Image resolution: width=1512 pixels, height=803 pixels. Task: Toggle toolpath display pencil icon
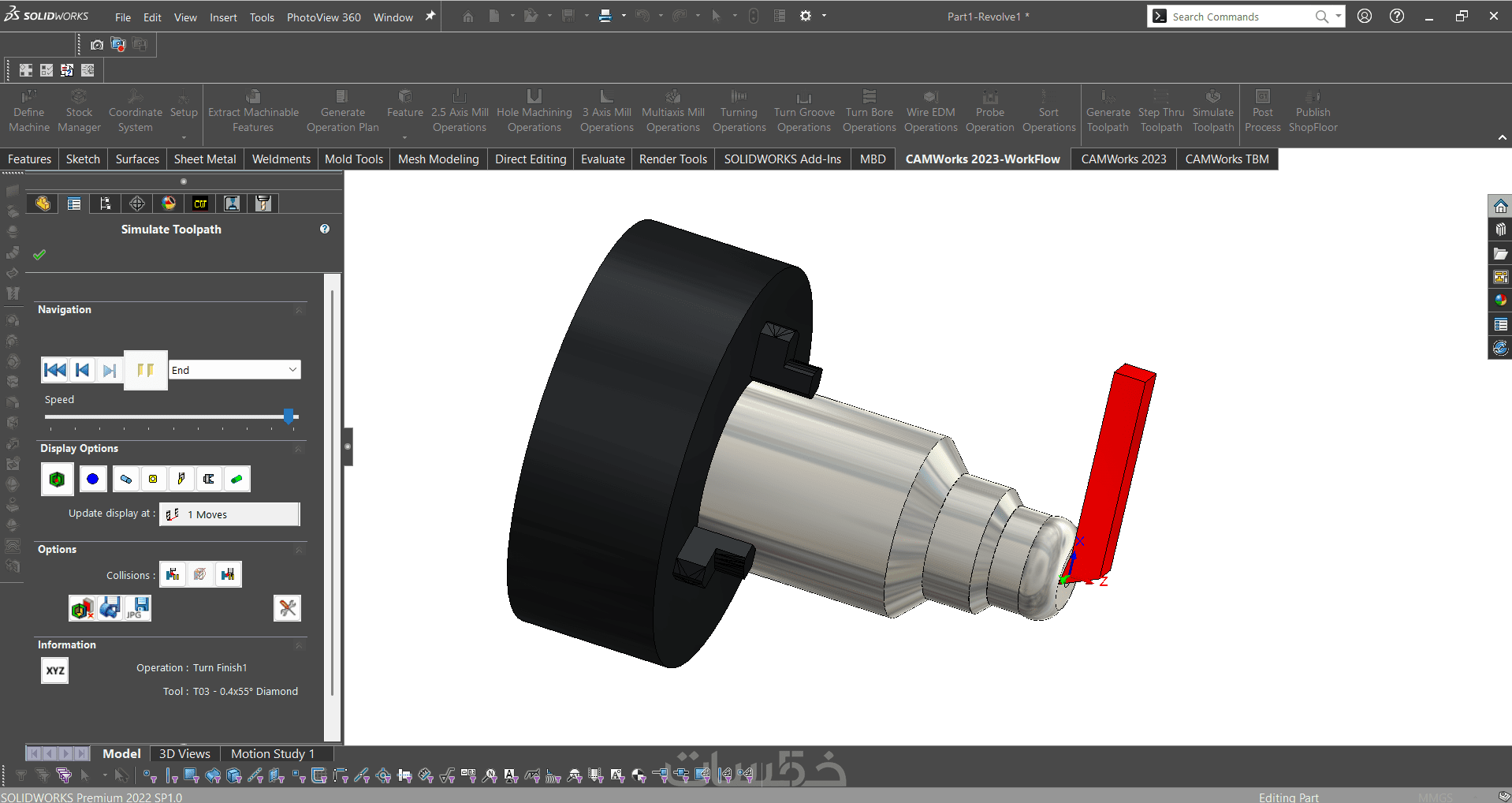click(181, 479)
